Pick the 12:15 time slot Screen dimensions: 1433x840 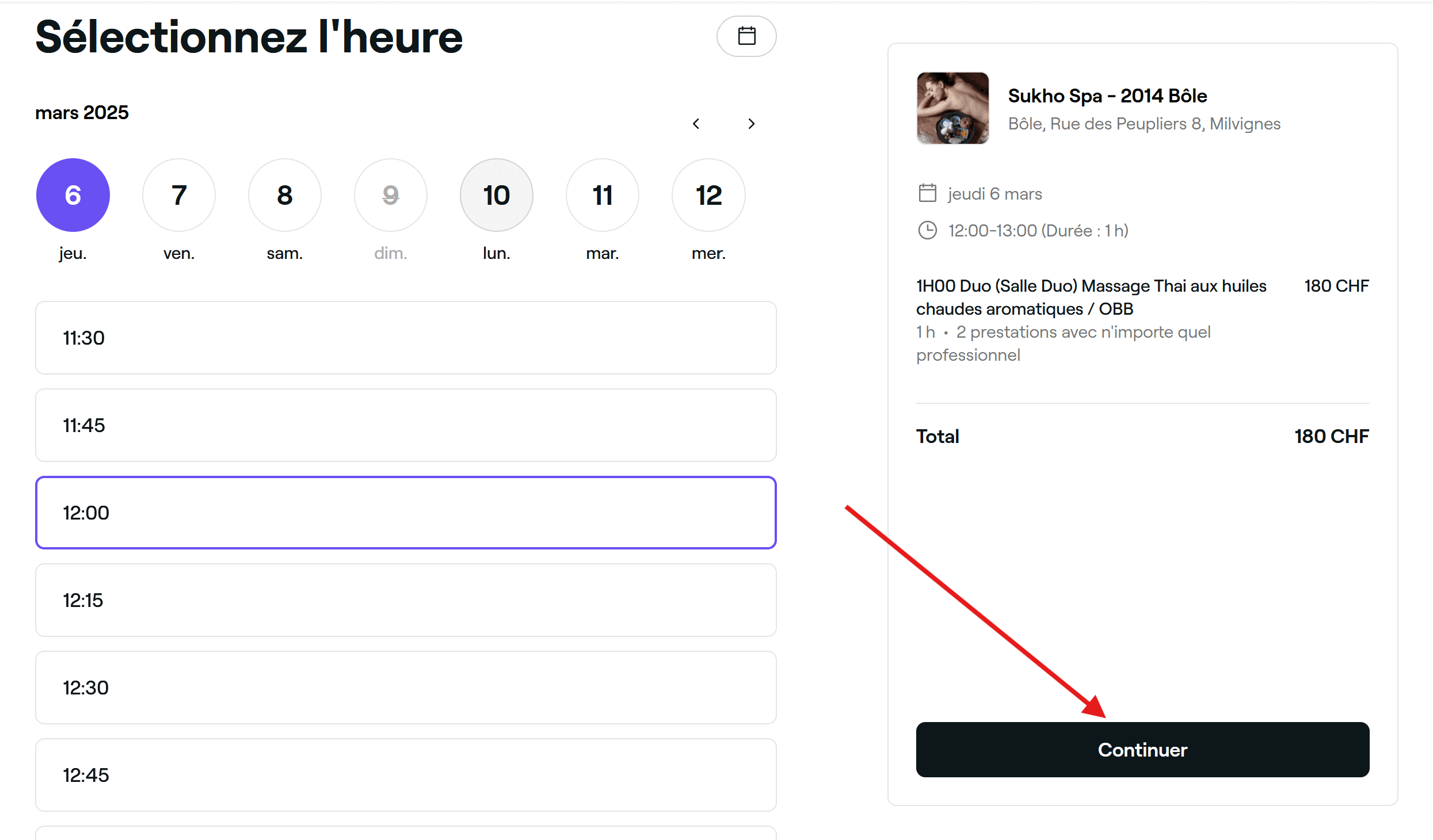[406, 600]
